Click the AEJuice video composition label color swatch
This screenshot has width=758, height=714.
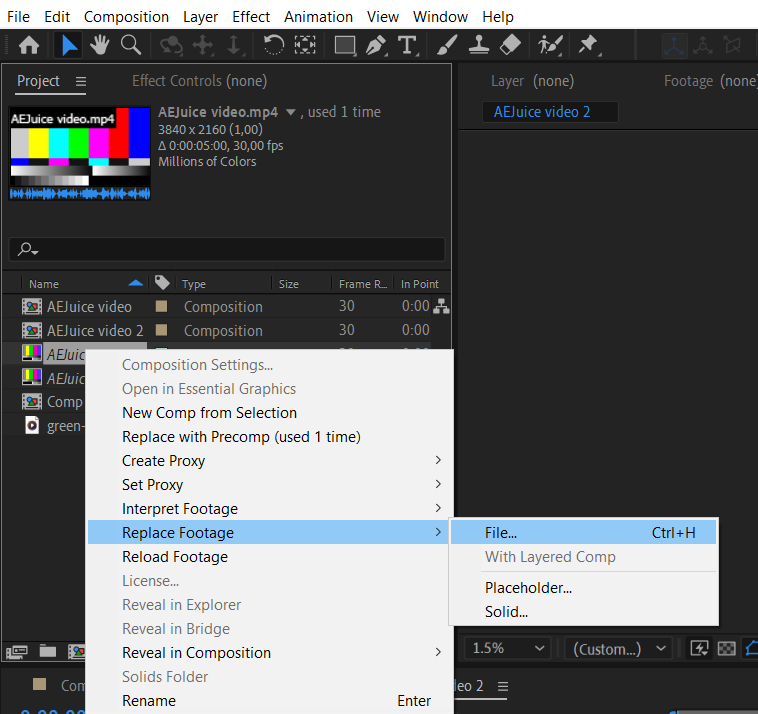click(x=161, y=306)
